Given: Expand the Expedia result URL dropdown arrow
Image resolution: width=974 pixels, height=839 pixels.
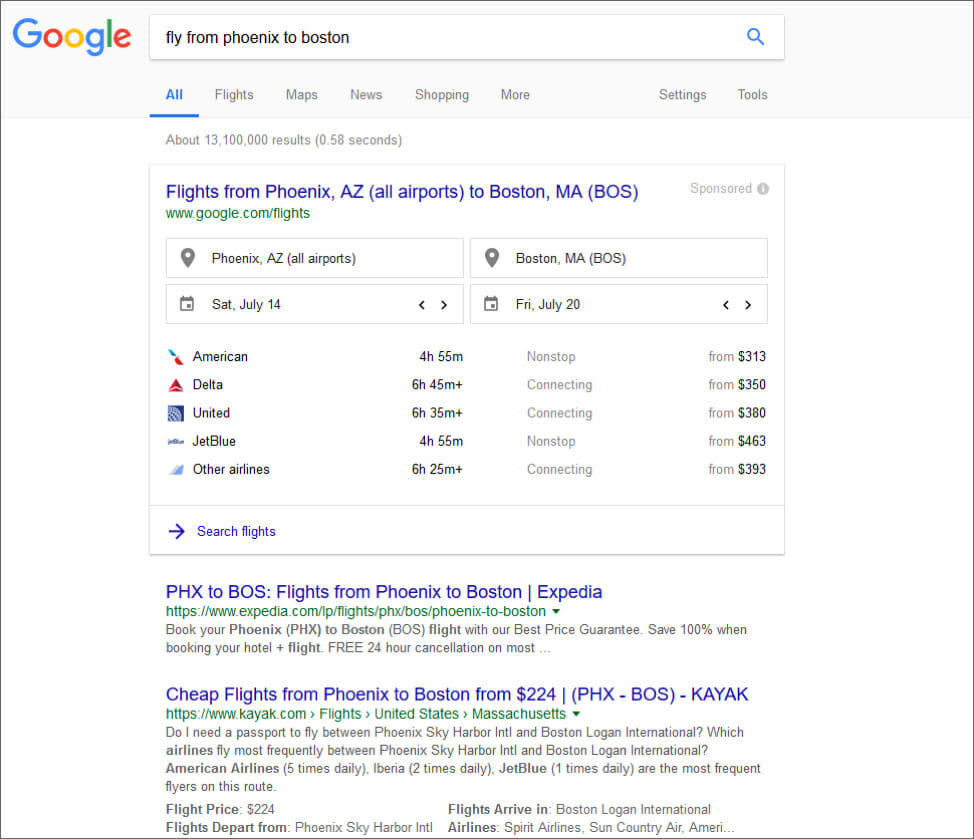Looking at the screenshot, I should click(x=556, y=612).
